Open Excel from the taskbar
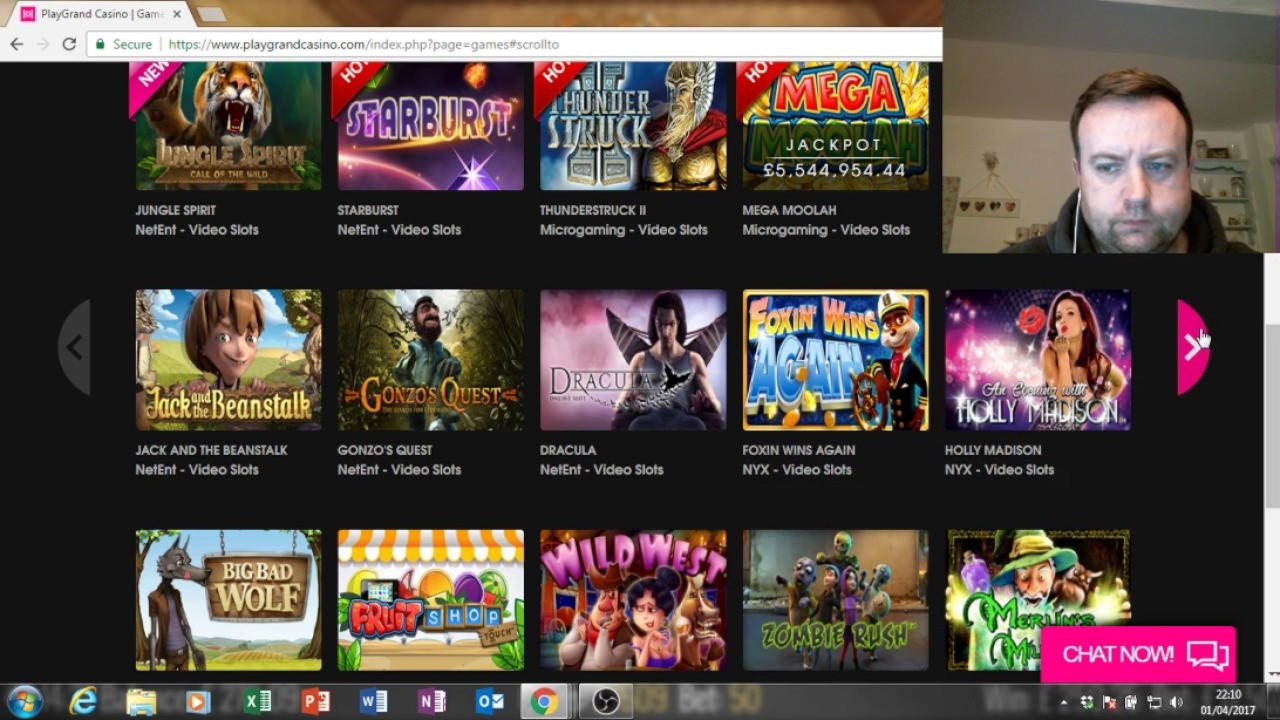Viewport: 1280px width, 720px height. [x=257, y=702]
